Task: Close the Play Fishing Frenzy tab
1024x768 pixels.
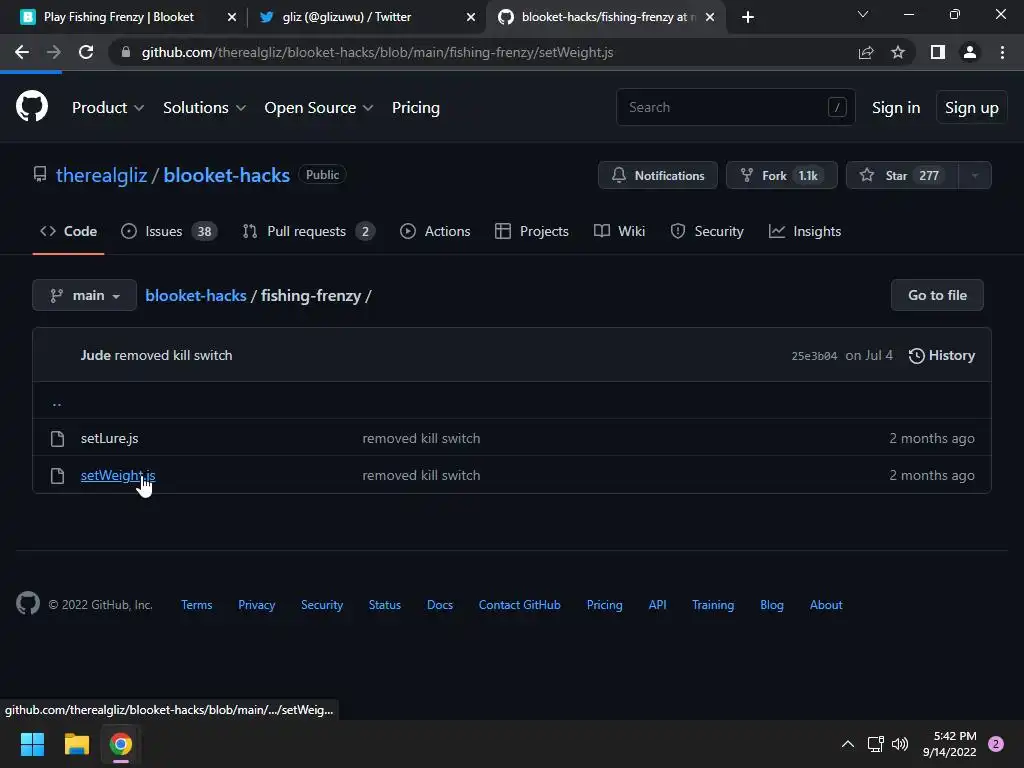Action: (232, 17)
